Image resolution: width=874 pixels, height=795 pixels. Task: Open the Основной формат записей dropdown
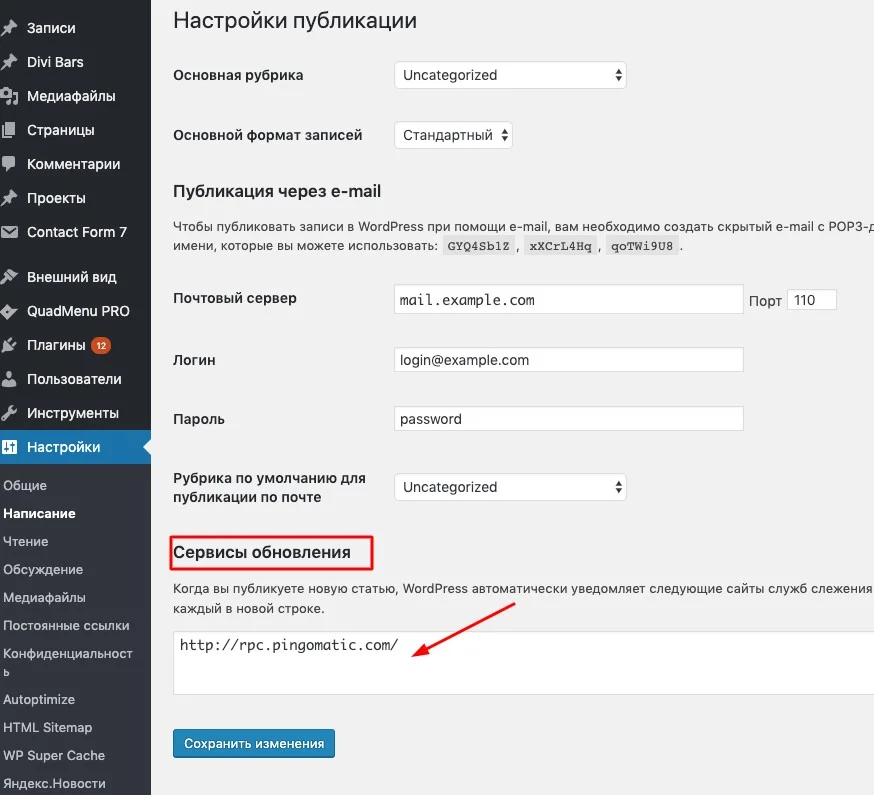click(x=453, y=135)
